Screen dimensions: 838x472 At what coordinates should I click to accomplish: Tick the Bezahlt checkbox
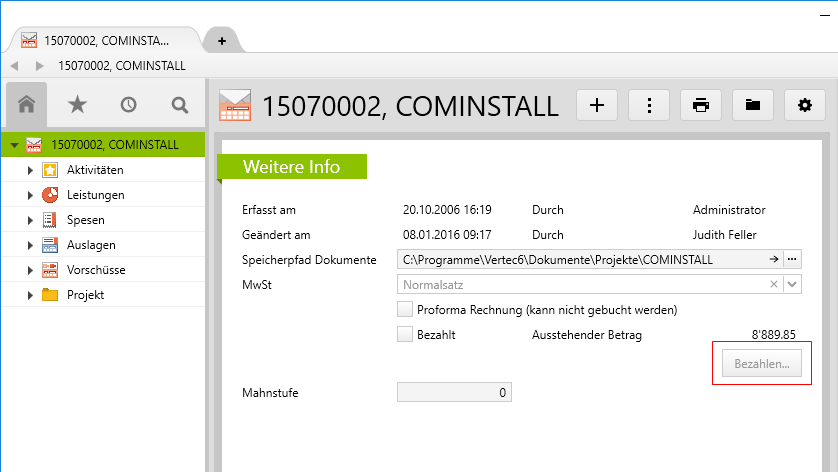[x=405, y=335]
